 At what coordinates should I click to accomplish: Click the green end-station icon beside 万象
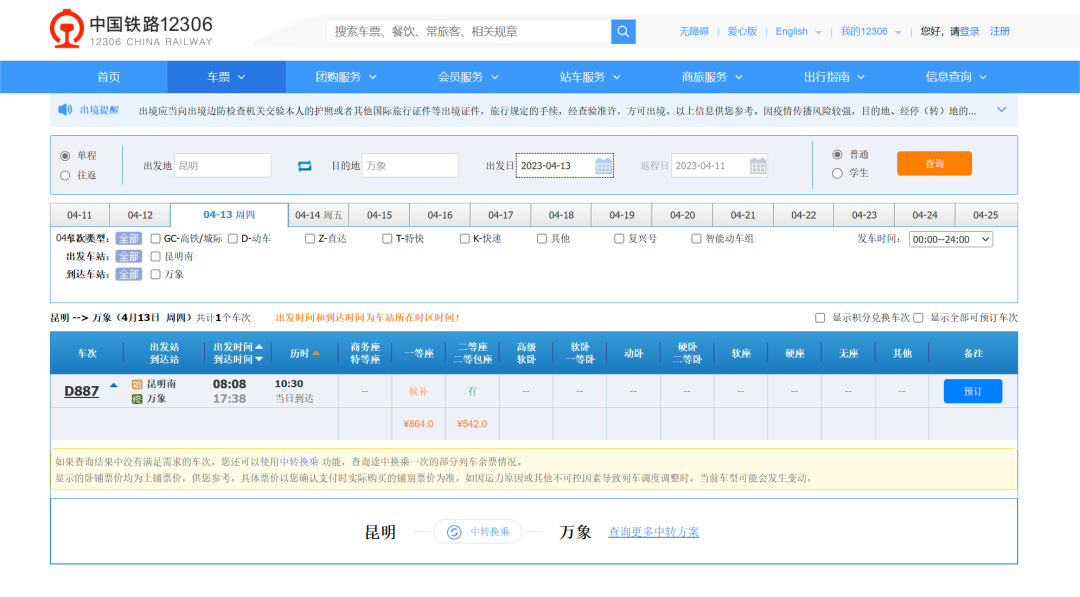(137, 399)
